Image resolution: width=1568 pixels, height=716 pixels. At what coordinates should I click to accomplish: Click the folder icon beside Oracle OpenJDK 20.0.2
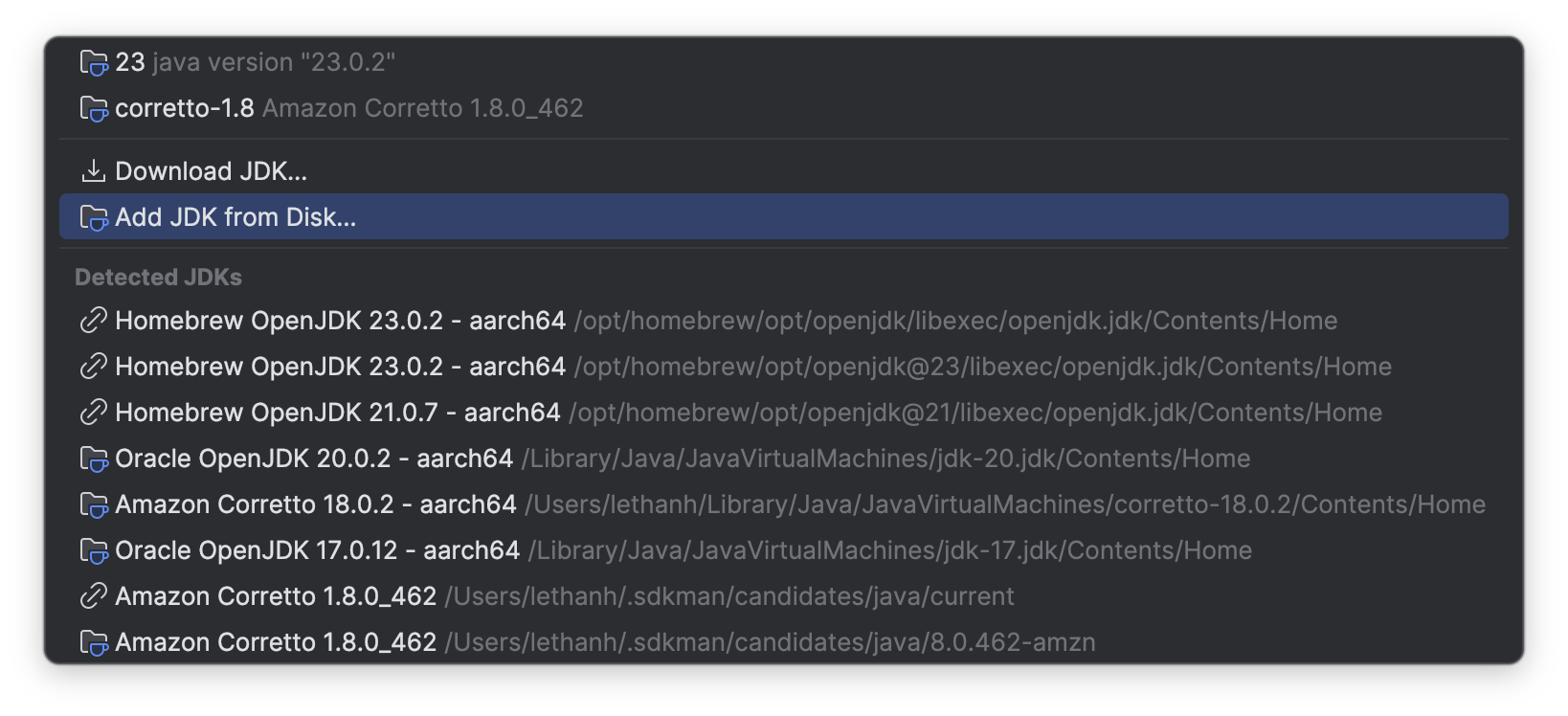[93, 458]
